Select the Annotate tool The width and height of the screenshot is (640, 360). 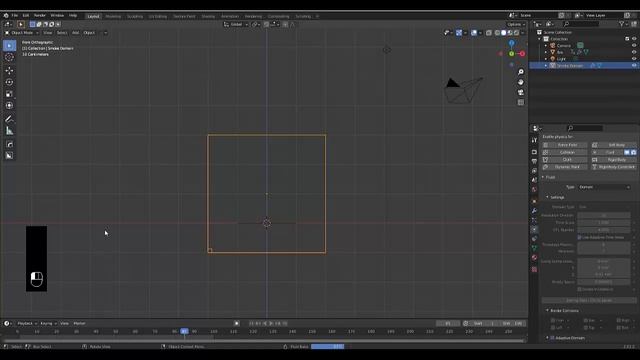coord(9,119)
